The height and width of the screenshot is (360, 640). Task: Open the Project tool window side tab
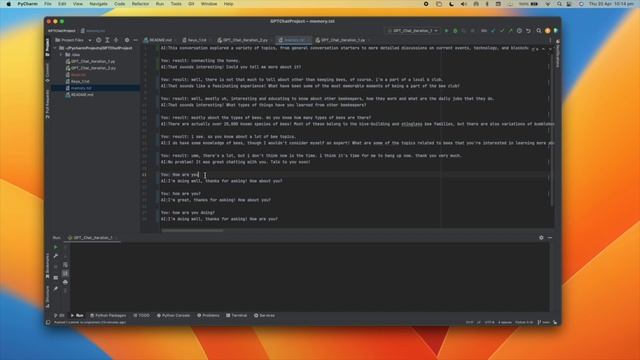[47, 48]
